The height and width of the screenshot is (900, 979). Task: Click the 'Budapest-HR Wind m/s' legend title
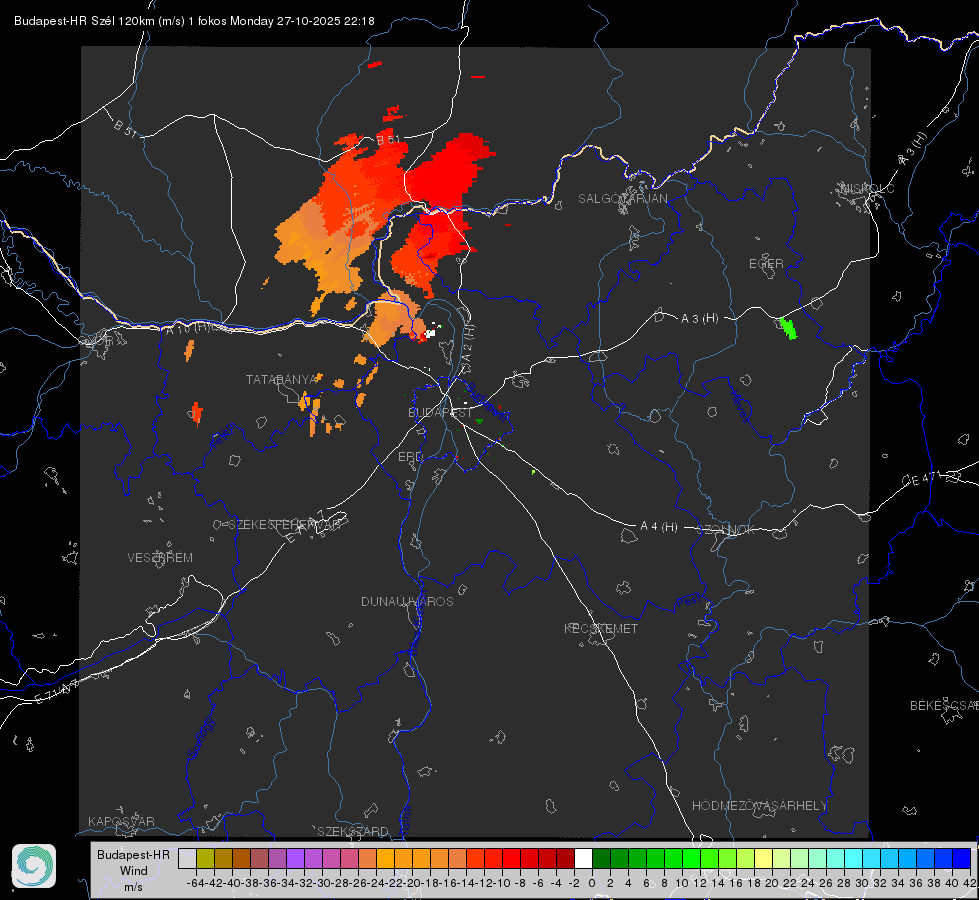point(133,871)
